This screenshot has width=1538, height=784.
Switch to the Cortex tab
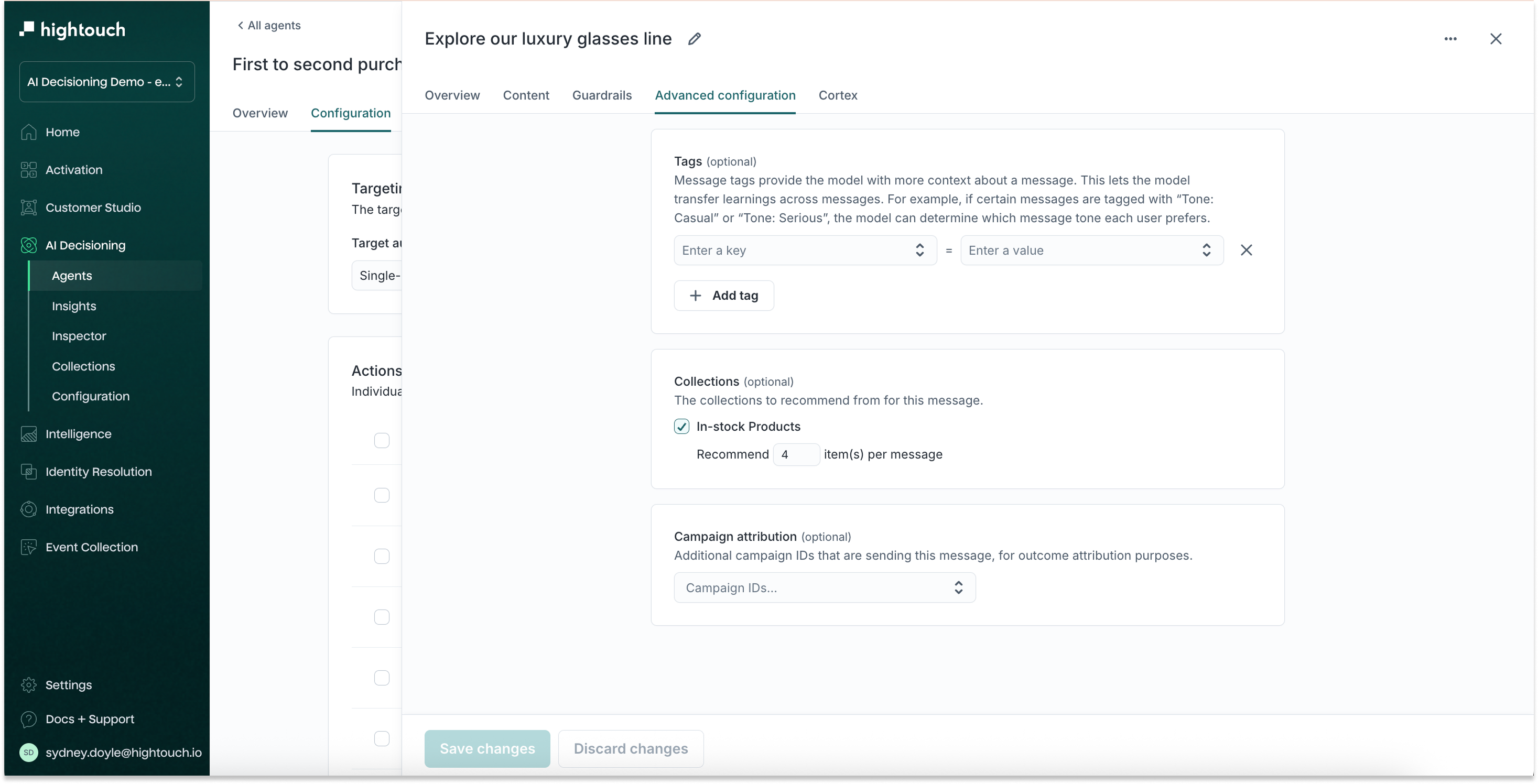[x=837, y=95]
